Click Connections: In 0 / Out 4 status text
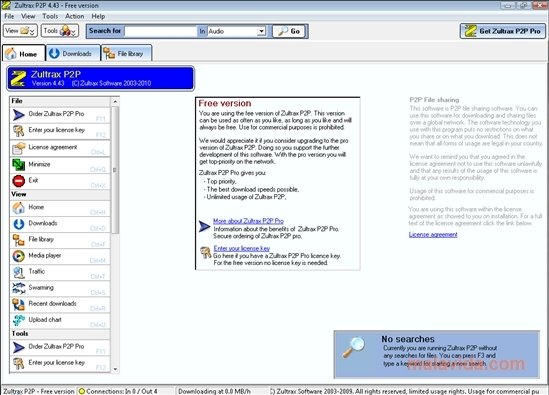Viewport: 549px width, 395px height. (x=121, y=391)
